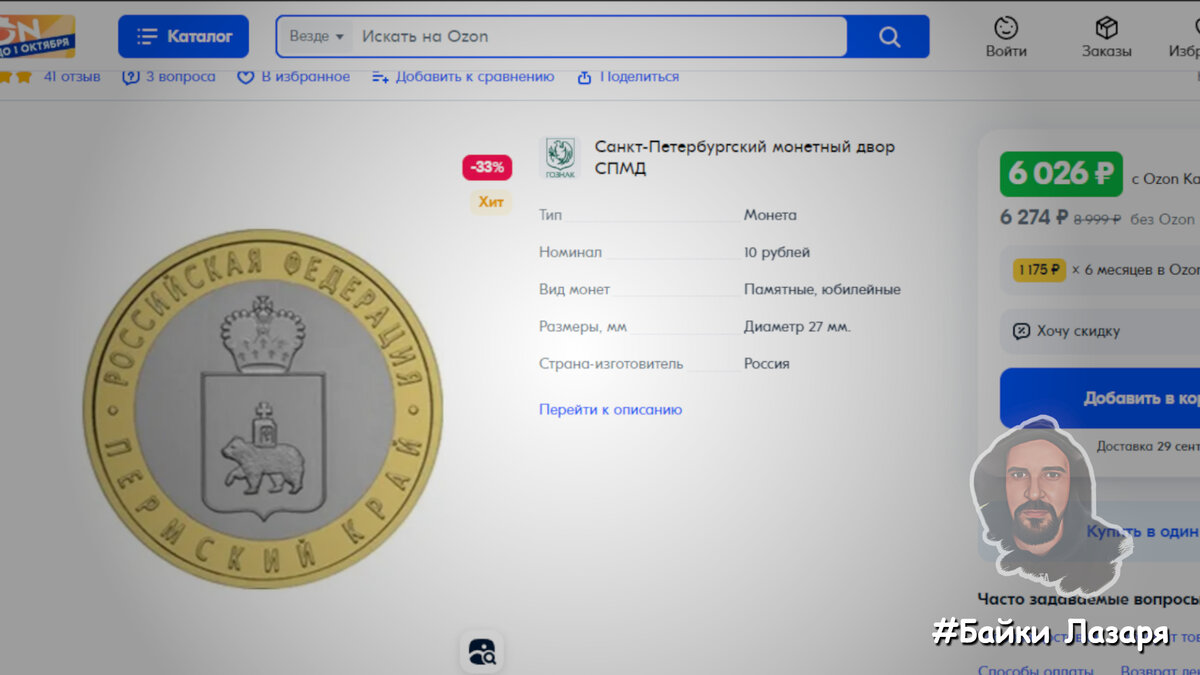The image size is (1200, 675).
Task: Open image search via the camera icon
Action: pos(482,650)
